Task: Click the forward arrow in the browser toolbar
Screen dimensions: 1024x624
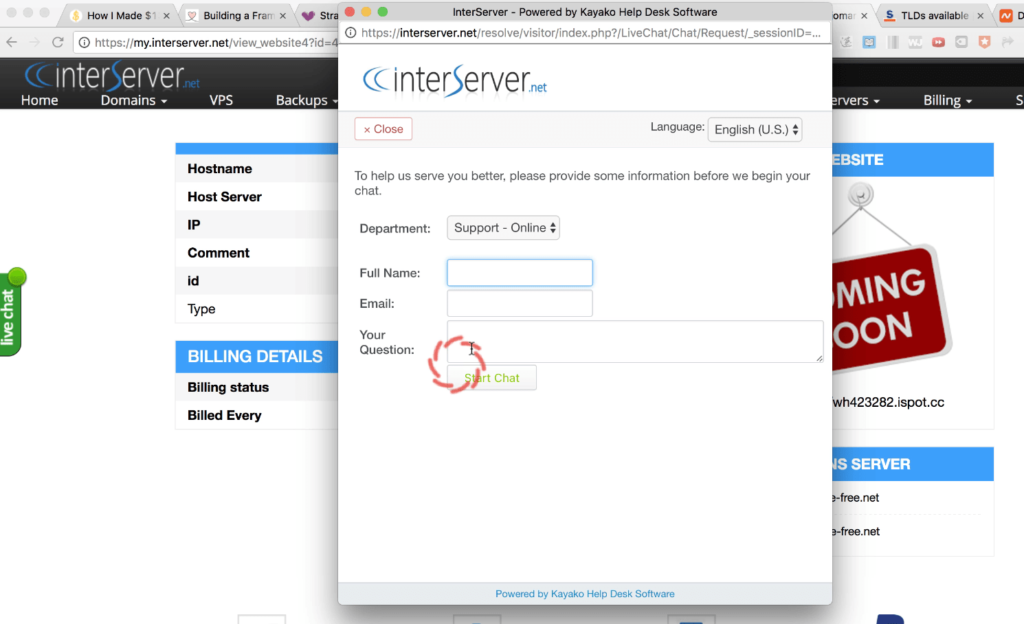Action: (35, 42)
